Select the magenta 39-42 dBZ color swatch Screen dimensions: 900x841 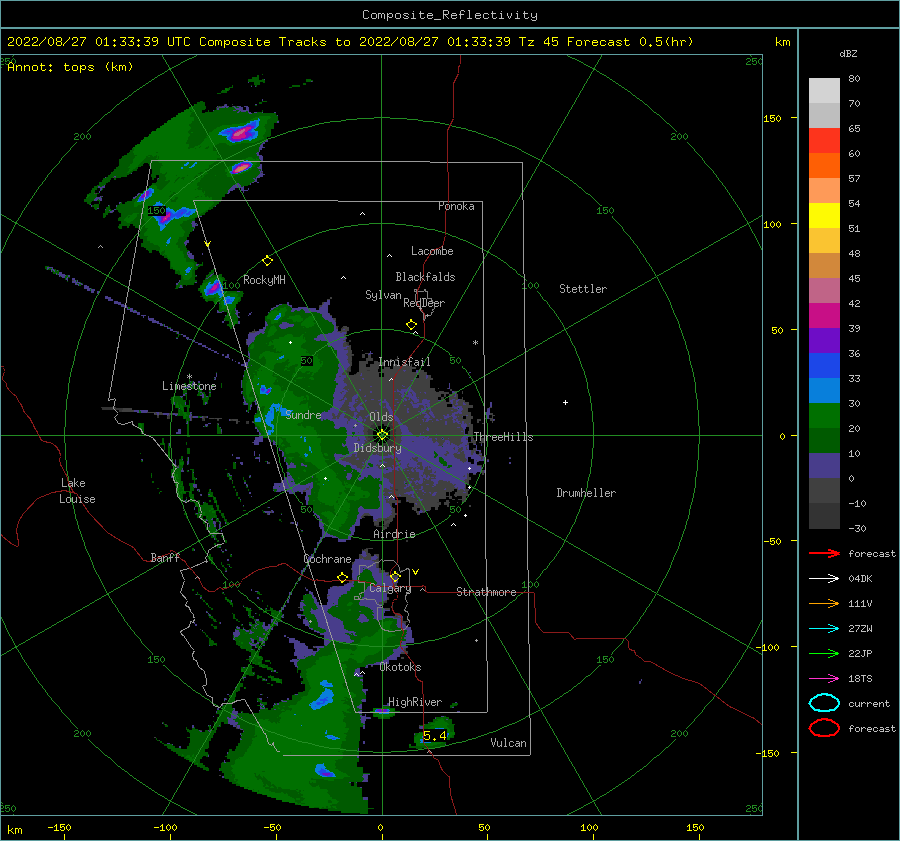tap(824, 315)
